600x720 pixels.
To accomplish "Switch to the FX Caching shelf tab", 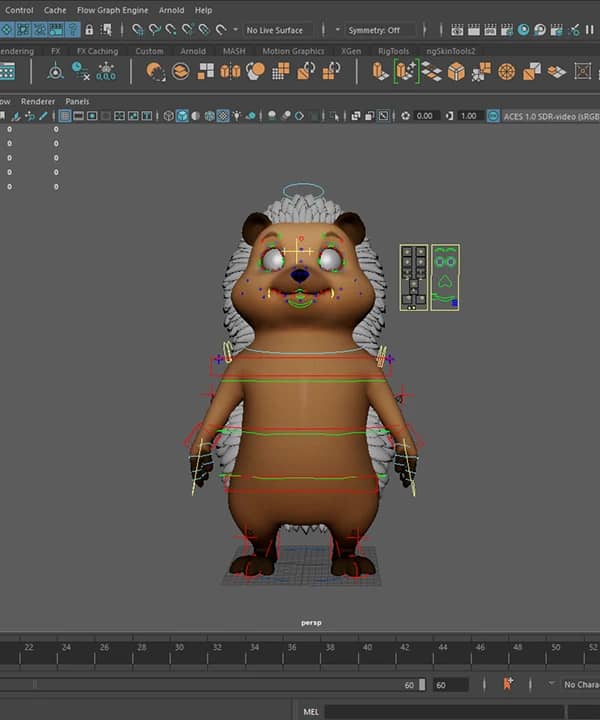I will click(97, 51).
